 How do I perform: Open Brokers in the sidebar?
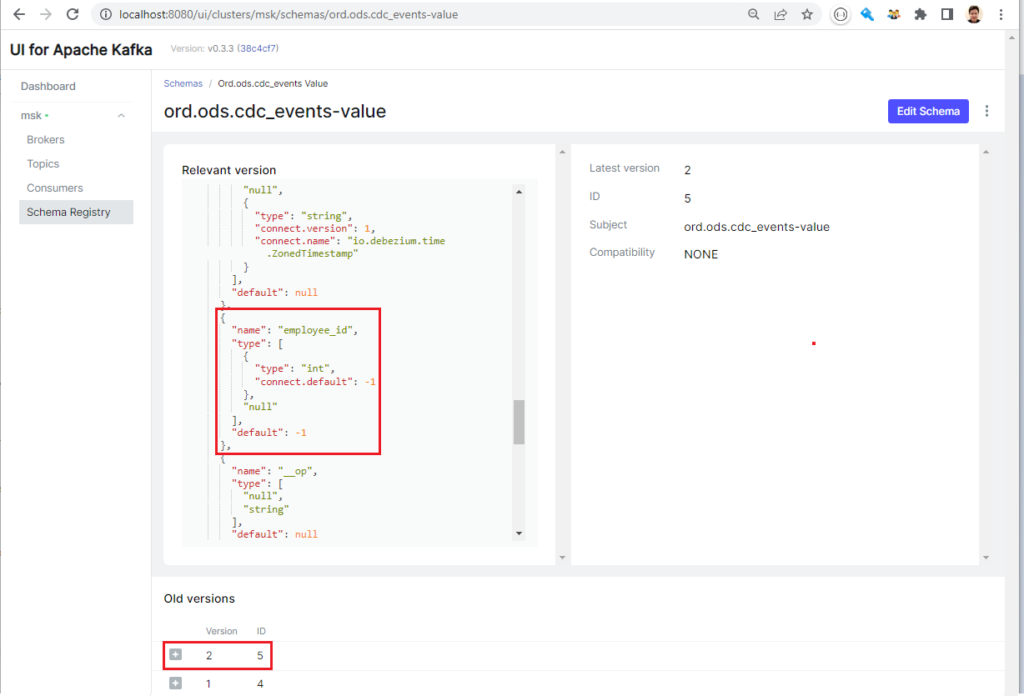(46, 140)
